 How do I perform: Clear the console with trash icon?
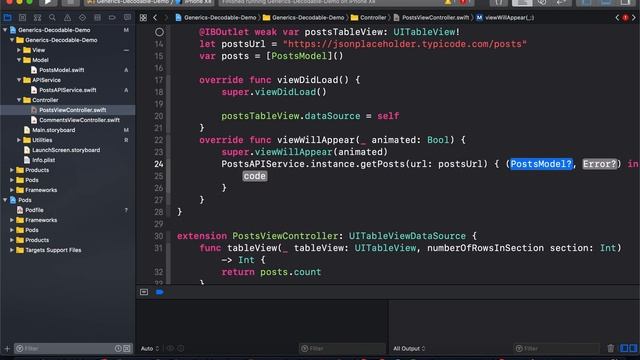point(611,348)
